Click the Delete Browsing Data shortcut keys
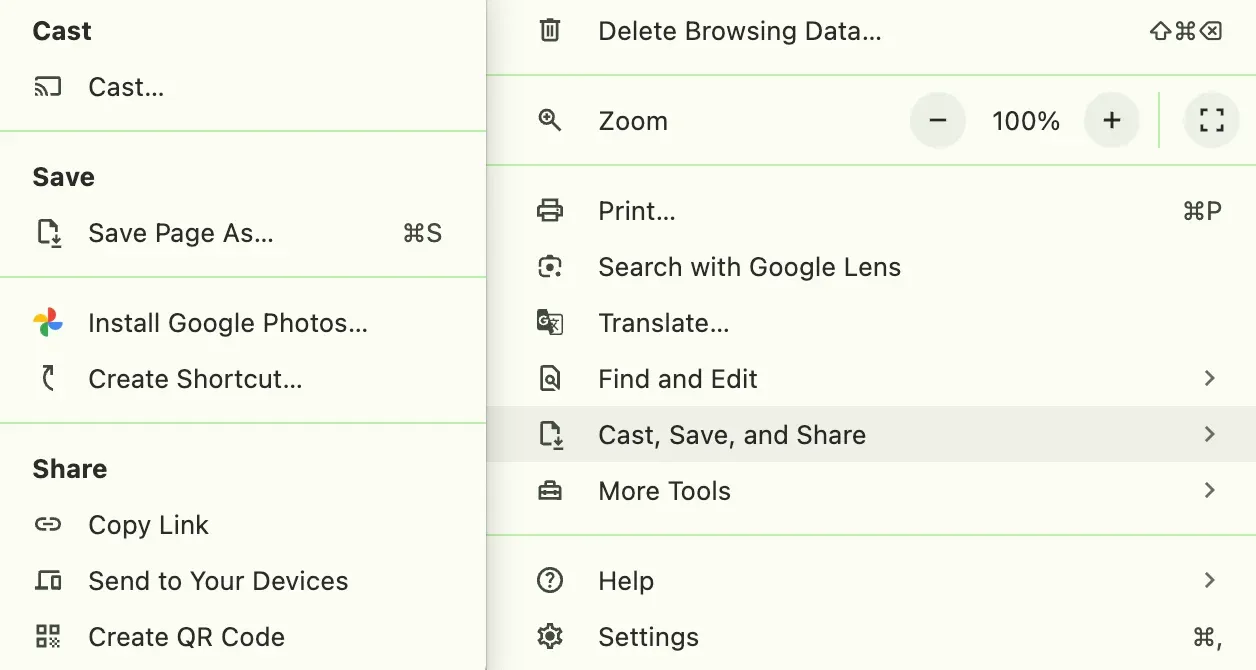 pyautogui.click(x=1186, y=31)
